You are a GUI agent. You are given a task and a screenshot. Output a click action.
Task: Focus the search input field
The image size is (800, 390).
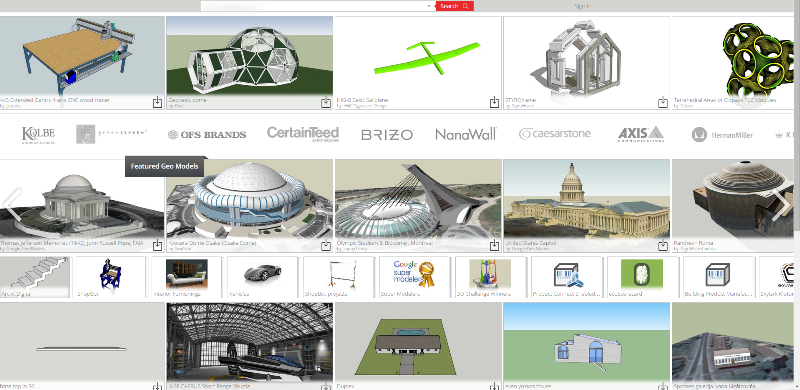point(314,6)
